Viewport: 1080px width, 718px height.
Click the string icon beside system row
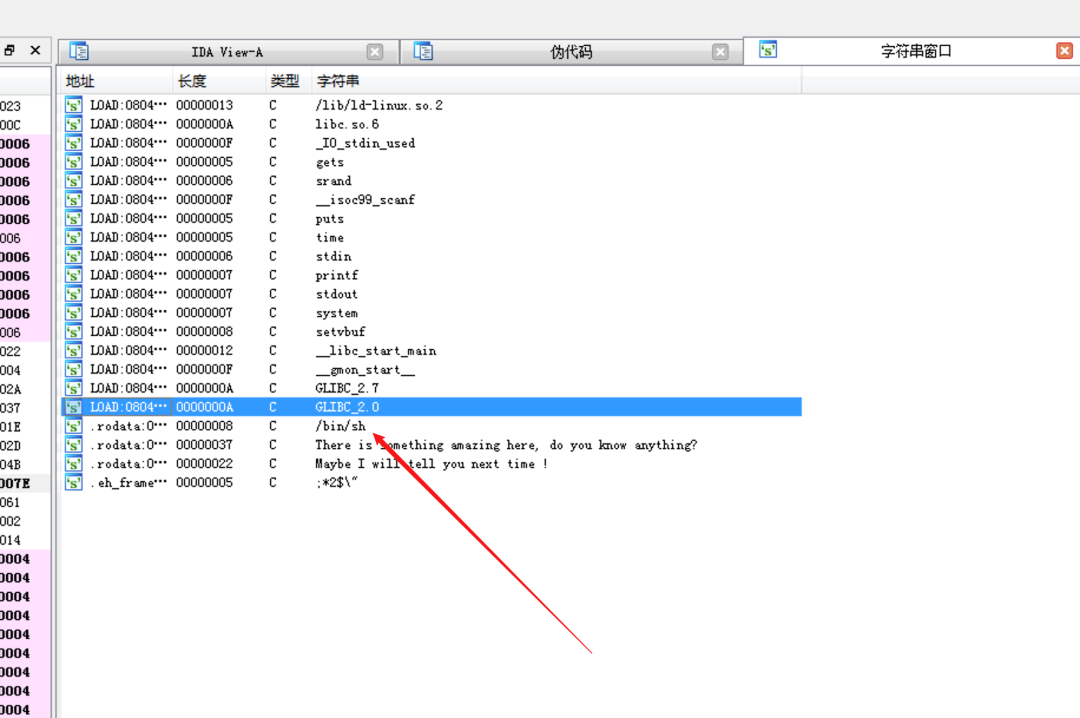(x=73, y=313)
